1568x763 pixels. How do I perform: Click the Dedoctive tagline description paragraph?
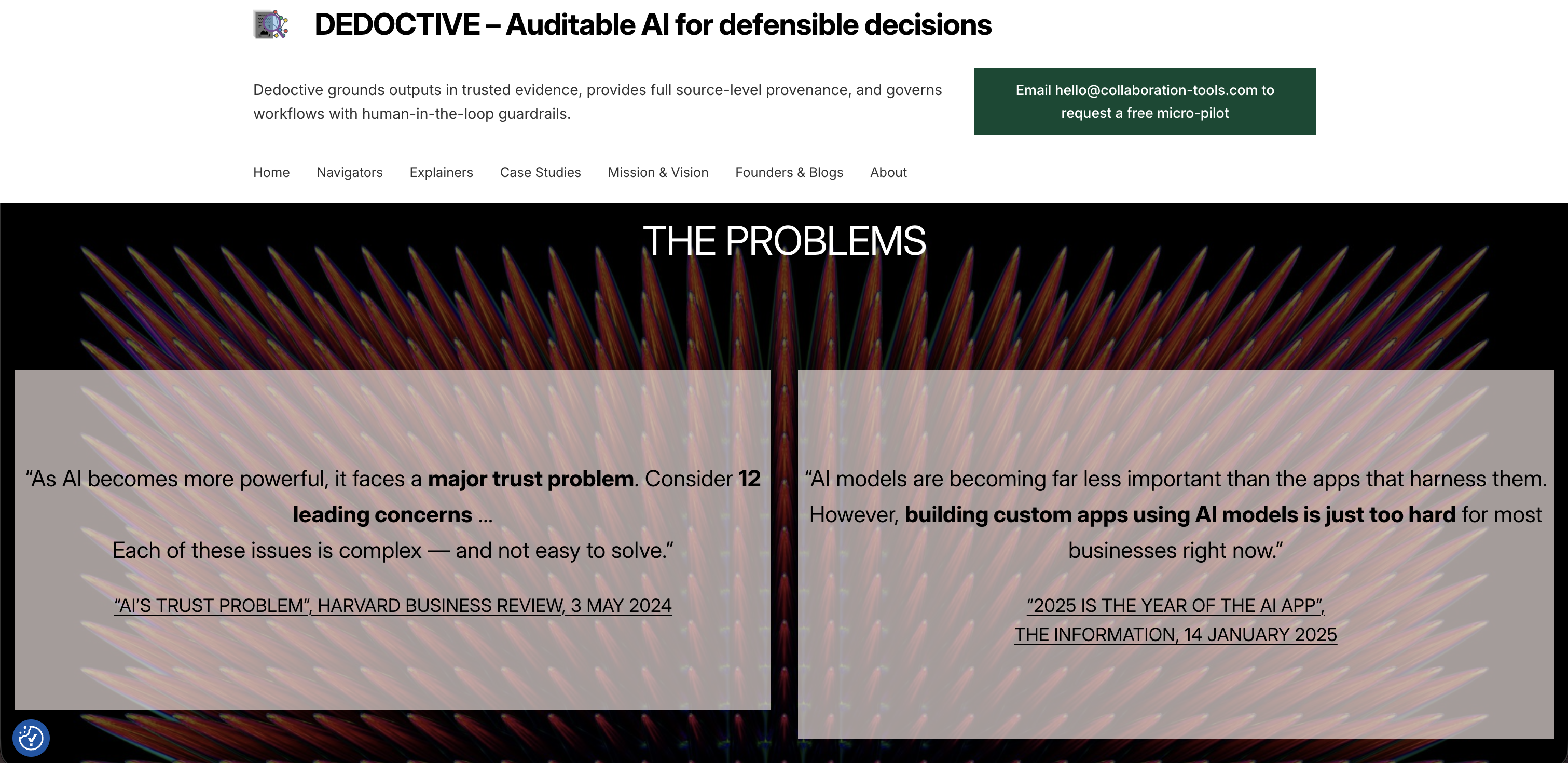(x=597, y=102)
